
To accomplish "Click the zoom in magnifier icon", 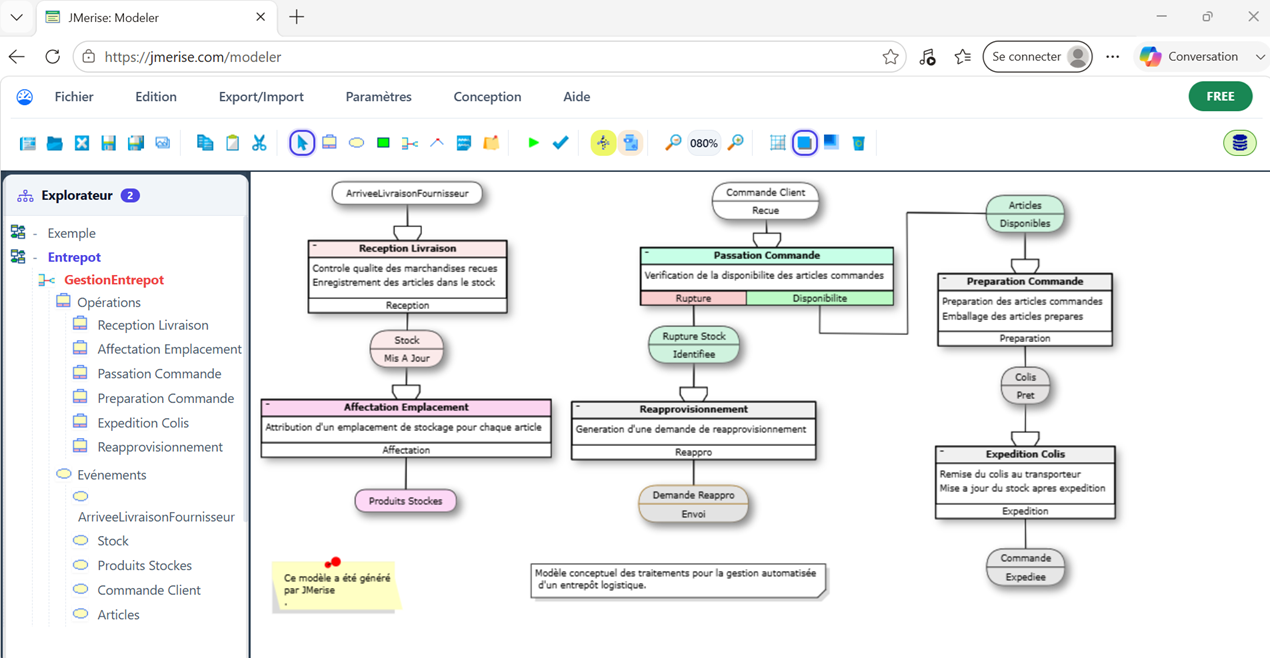I will (x=735, y=143).
